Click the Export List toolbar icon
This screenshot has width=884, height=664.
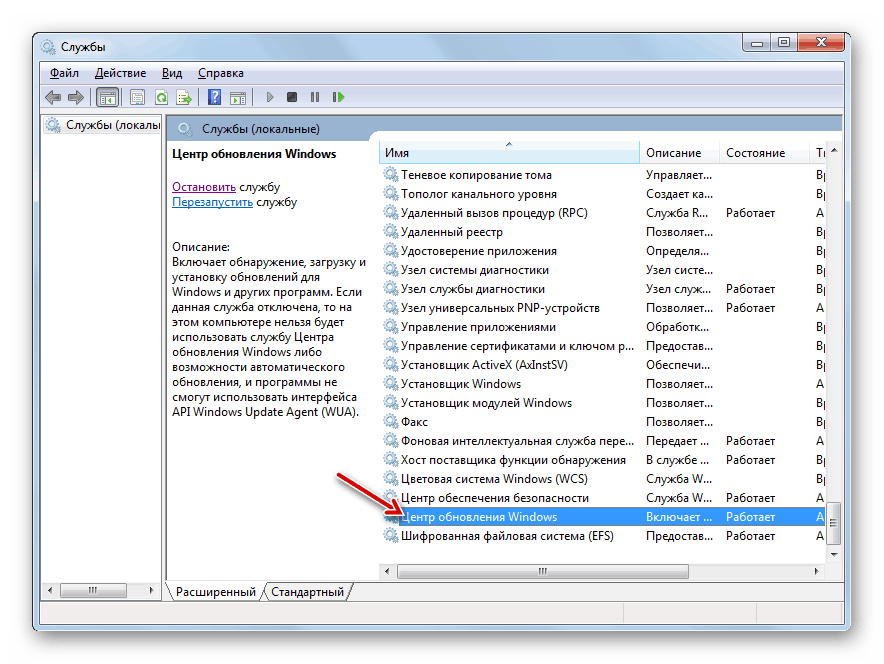coord(185,97)
